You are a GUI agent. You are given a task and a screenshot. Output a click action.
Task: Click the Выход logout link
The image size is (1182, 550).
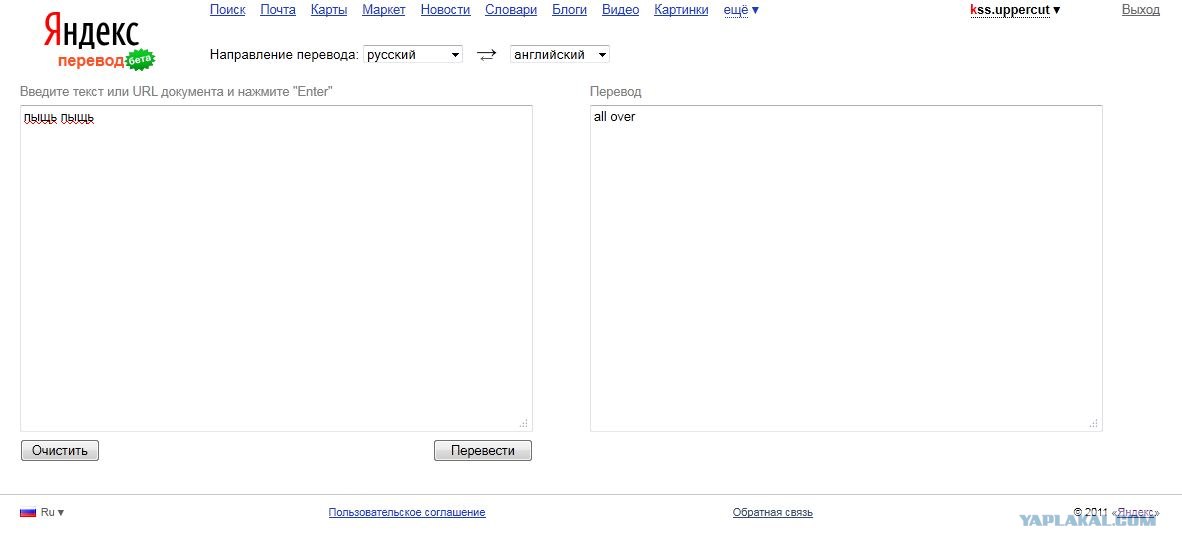1141,10
